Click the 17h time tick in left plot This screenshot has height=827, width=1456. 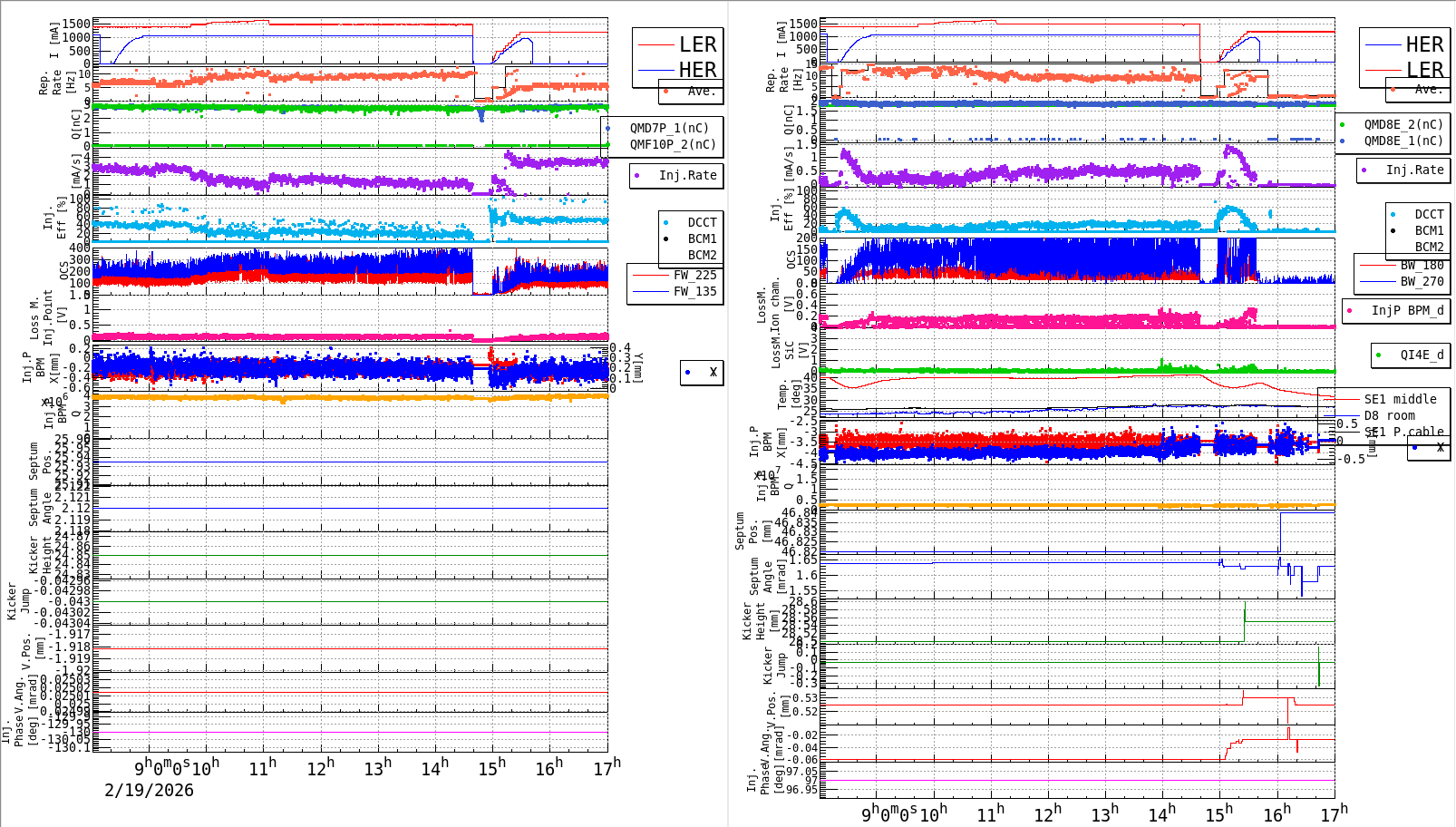pos(607,767)
